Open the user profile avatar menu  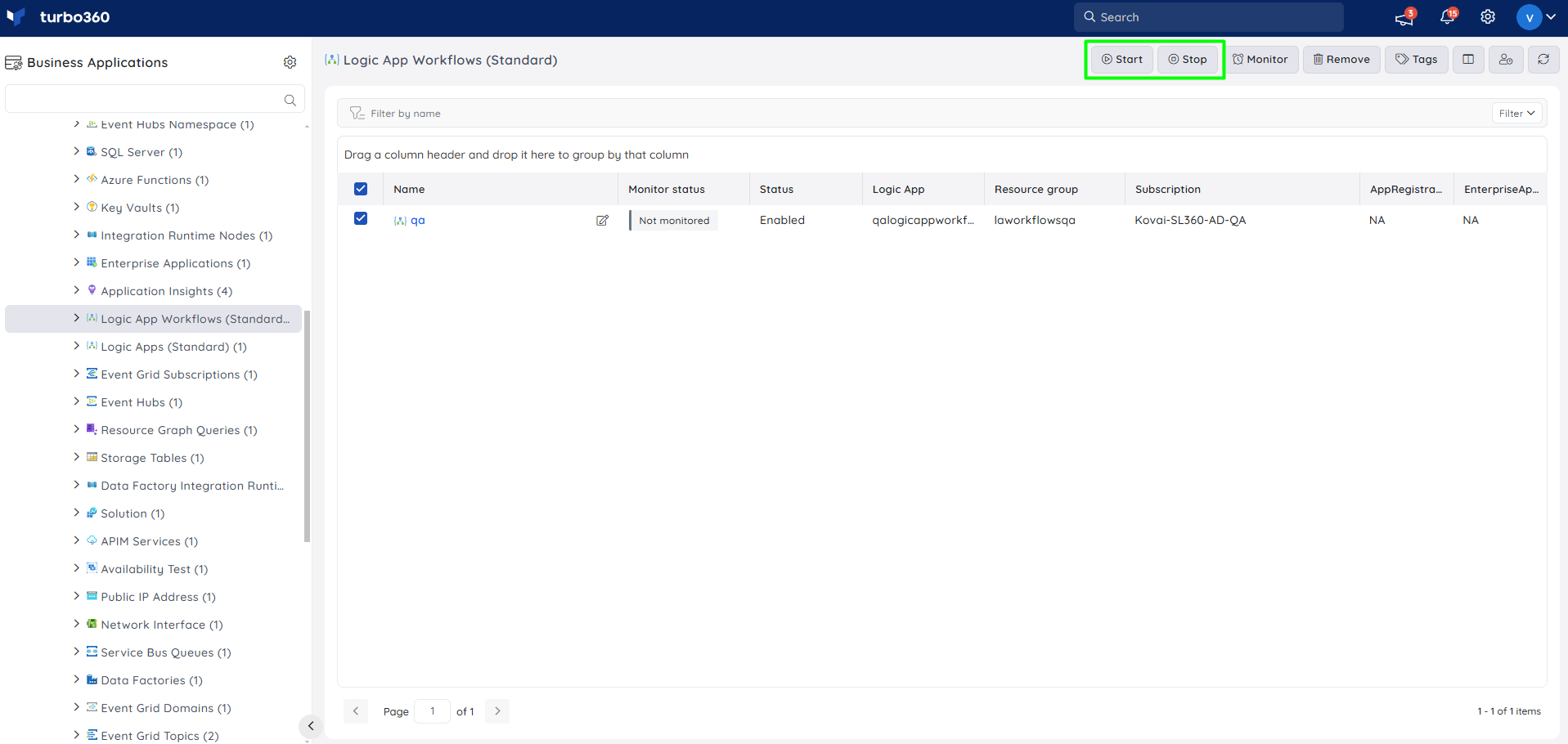pyautogui.click(x=1536, y=17)
